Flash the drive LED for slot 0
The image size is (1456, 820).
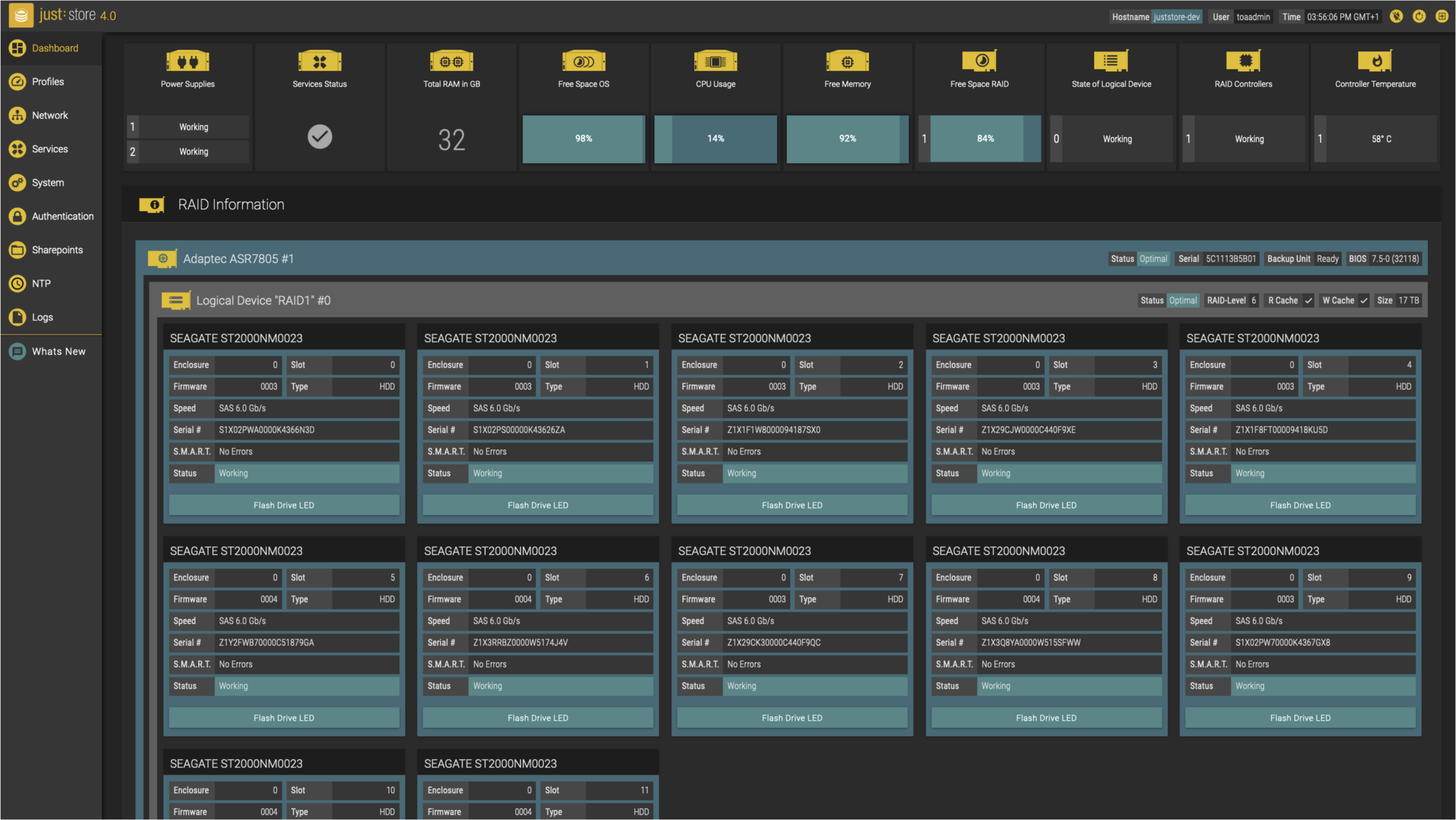pyautogui.click(x=284, y=505)
